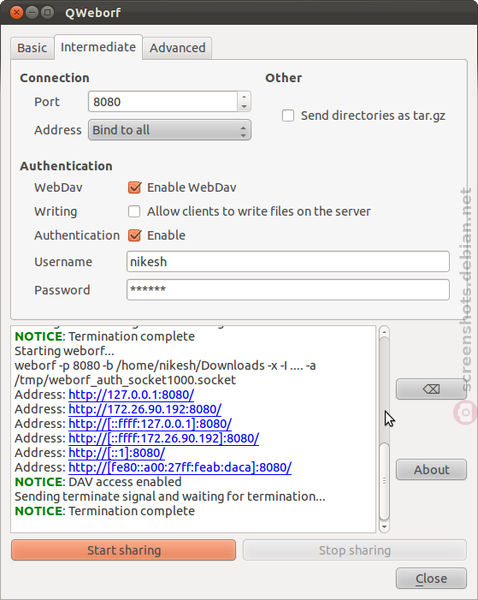Open the About dialog button

click(x=431, y=470)
